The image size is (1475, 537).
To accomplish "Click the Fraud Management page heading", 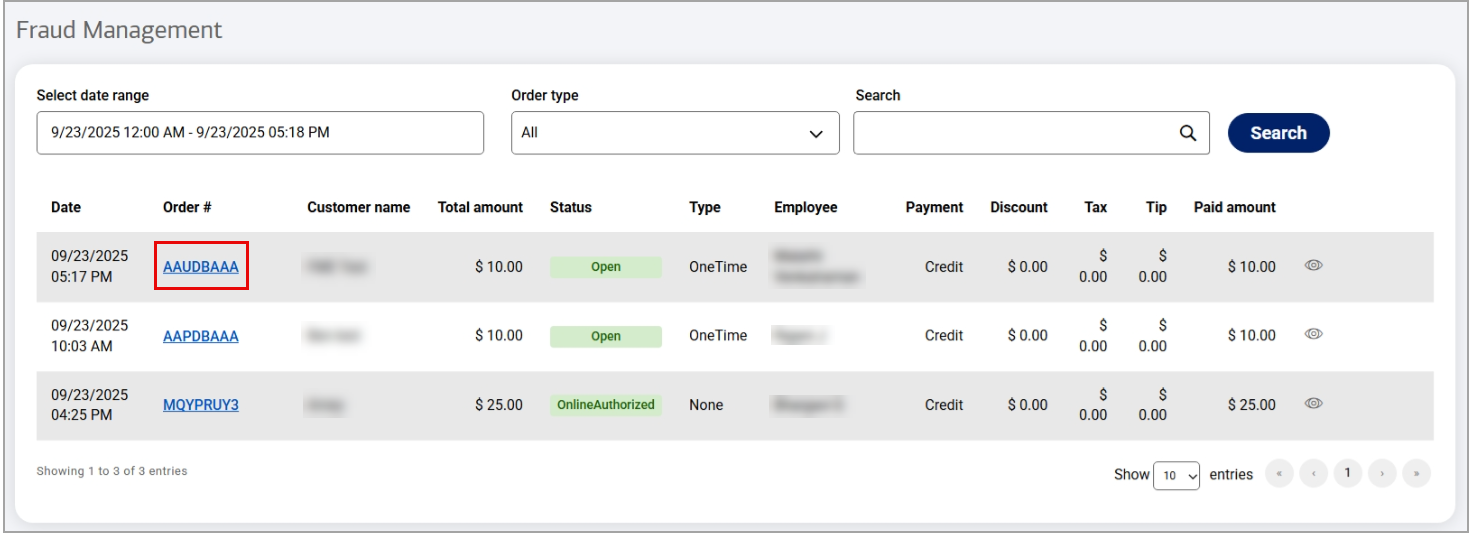I will 119,30.
